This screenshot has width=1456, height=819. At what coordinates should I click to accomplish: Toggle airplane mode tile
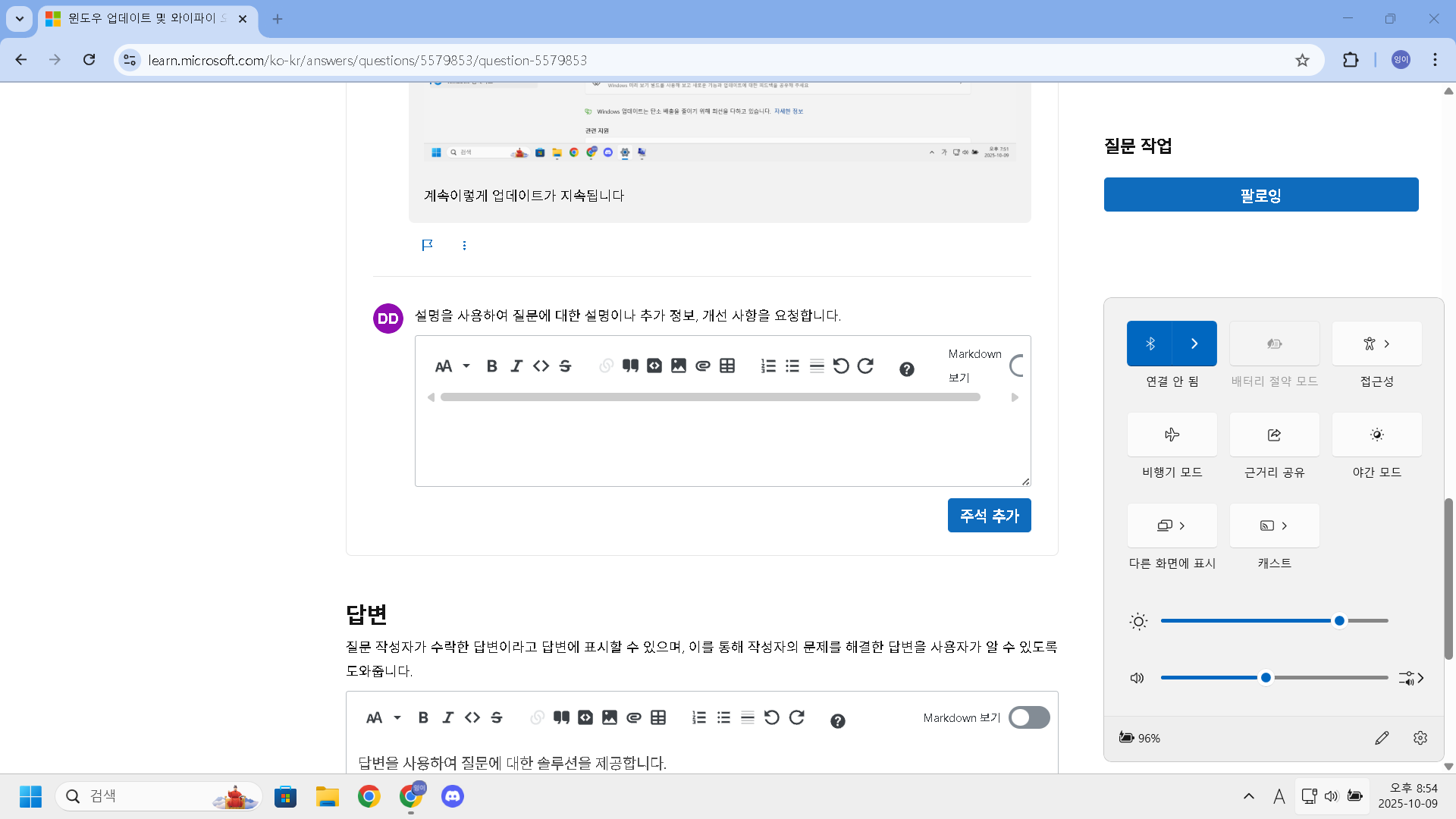[1172, 435]
